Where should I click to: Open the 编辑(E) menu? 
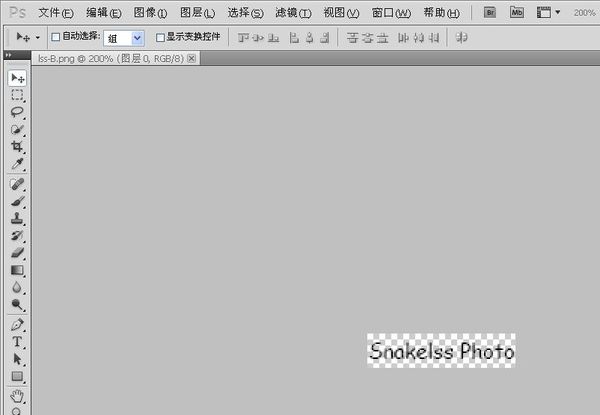104,13
